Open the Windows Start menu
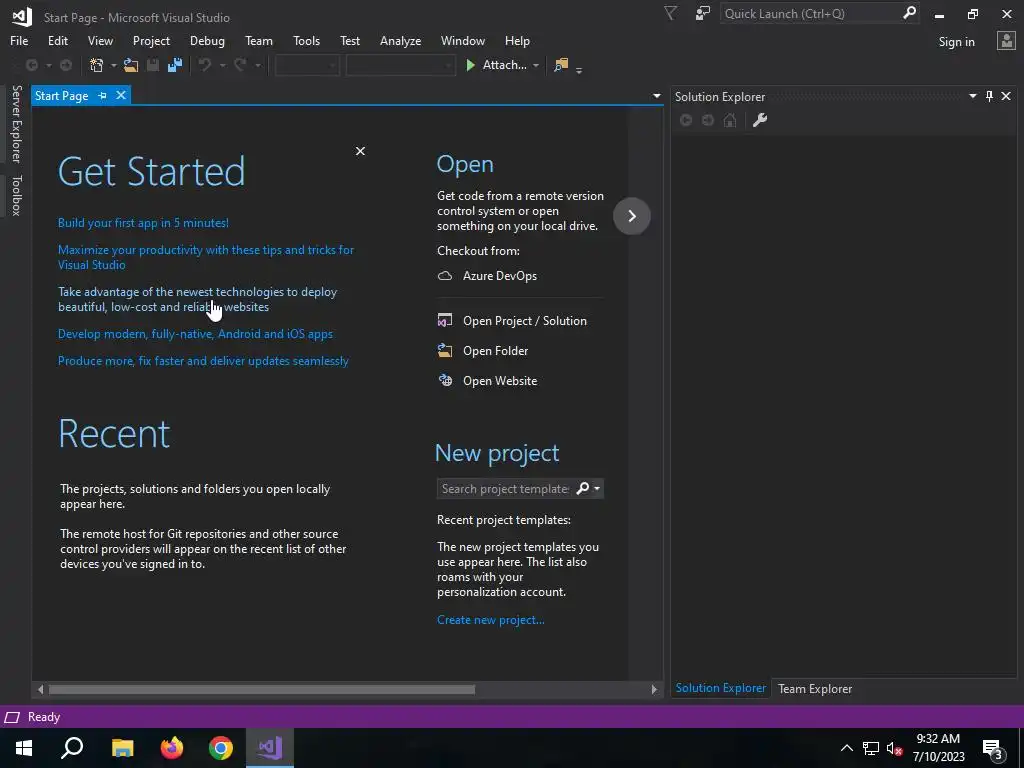Viewport: 1024px width, 768px height. (24, 748)
